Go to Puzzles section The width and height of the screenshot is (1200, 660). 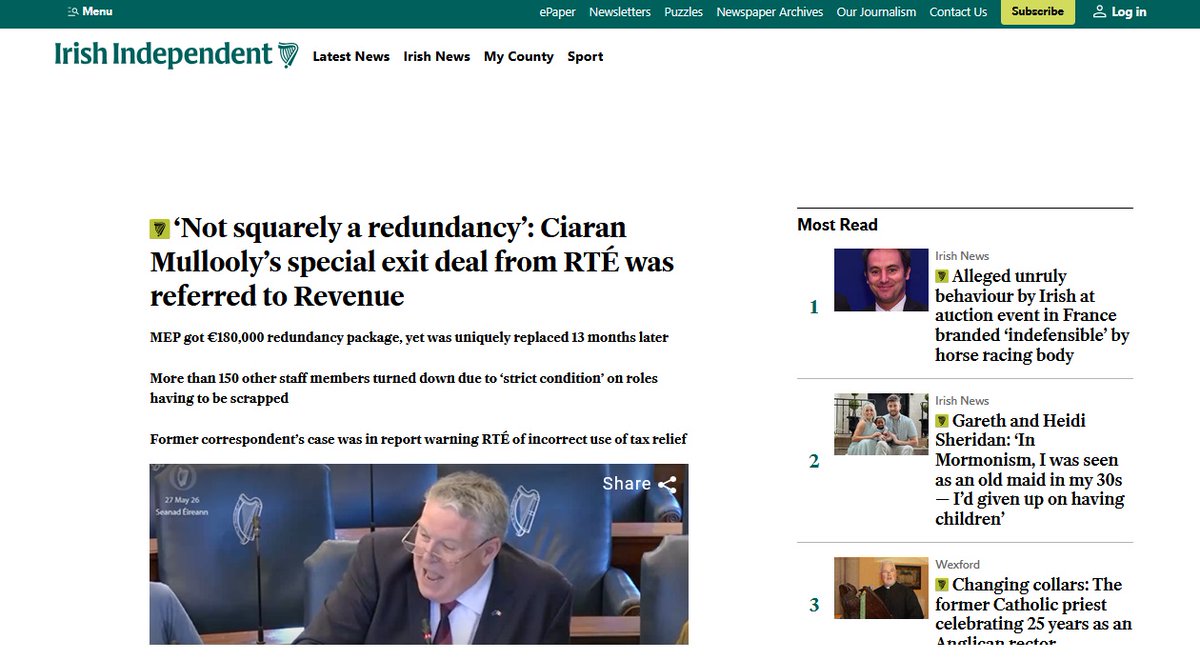click(x=684, y=12)
